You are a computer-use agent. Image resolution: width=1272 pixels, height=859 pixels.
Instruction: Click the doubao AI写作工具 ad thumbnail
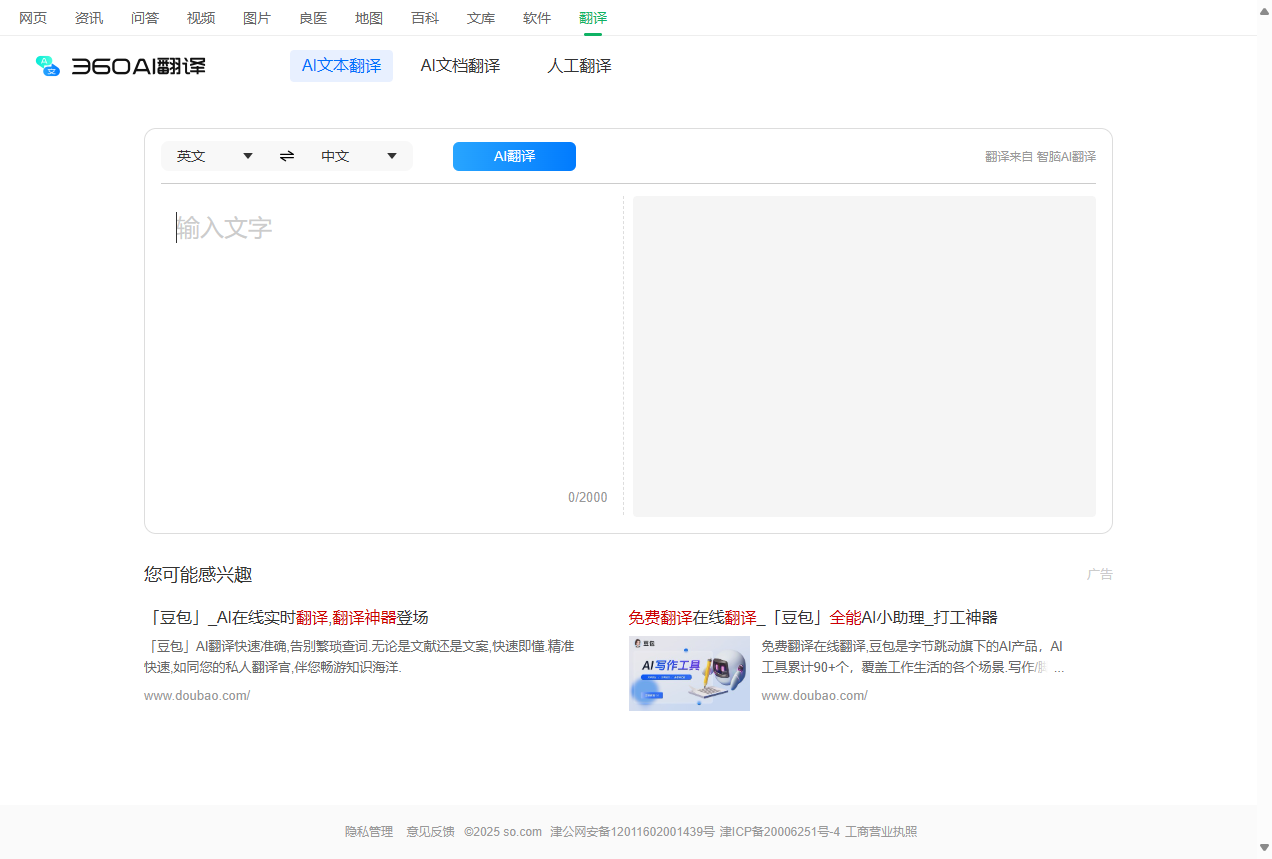(689, 673)
